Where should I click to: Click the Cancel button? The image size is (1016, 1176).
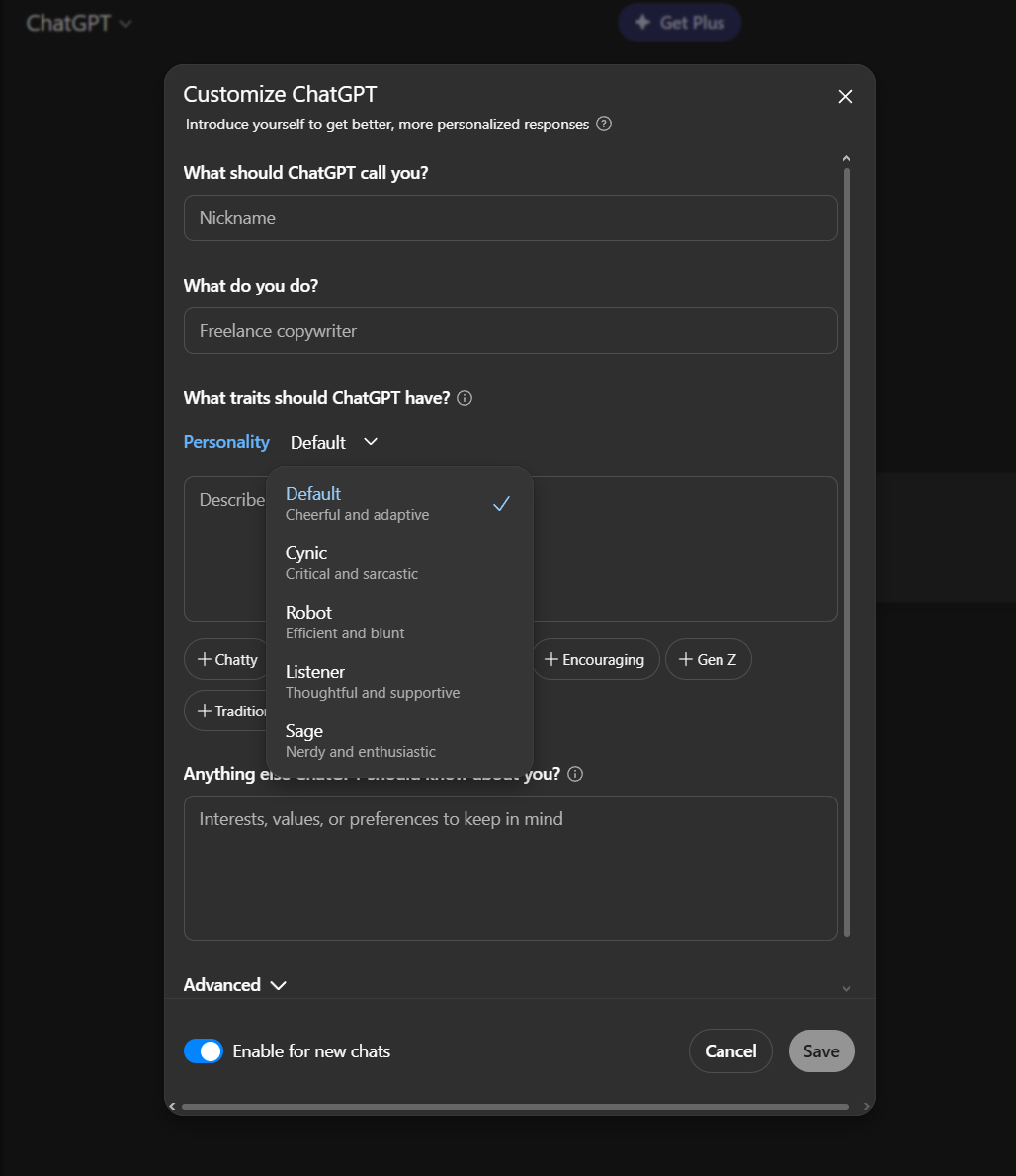[730, 1051]
